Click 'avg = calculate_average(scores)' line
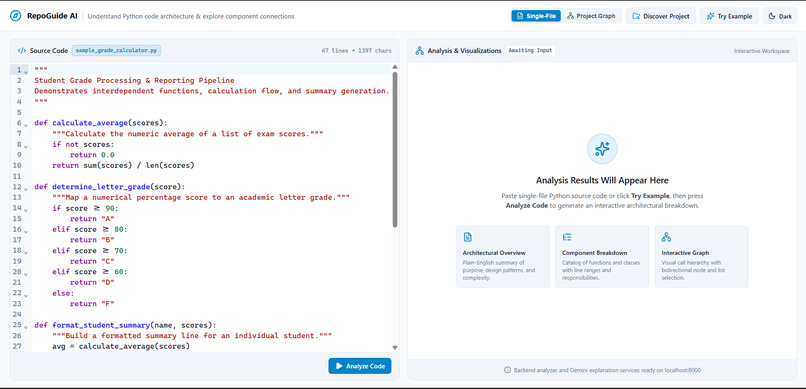This screenshot has height=389, width=806. coord(121,346)
